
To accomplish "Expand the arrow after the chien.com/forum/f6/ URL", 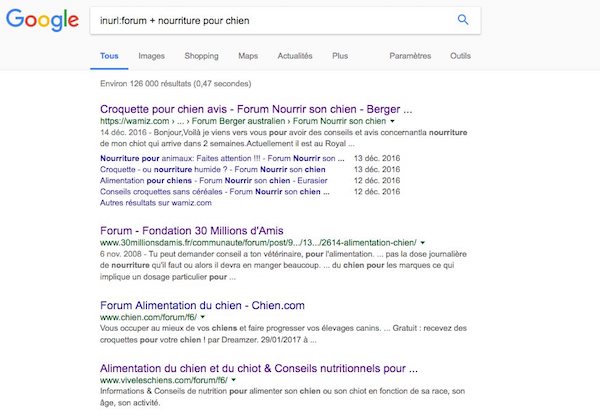I will tap(200, 316).
